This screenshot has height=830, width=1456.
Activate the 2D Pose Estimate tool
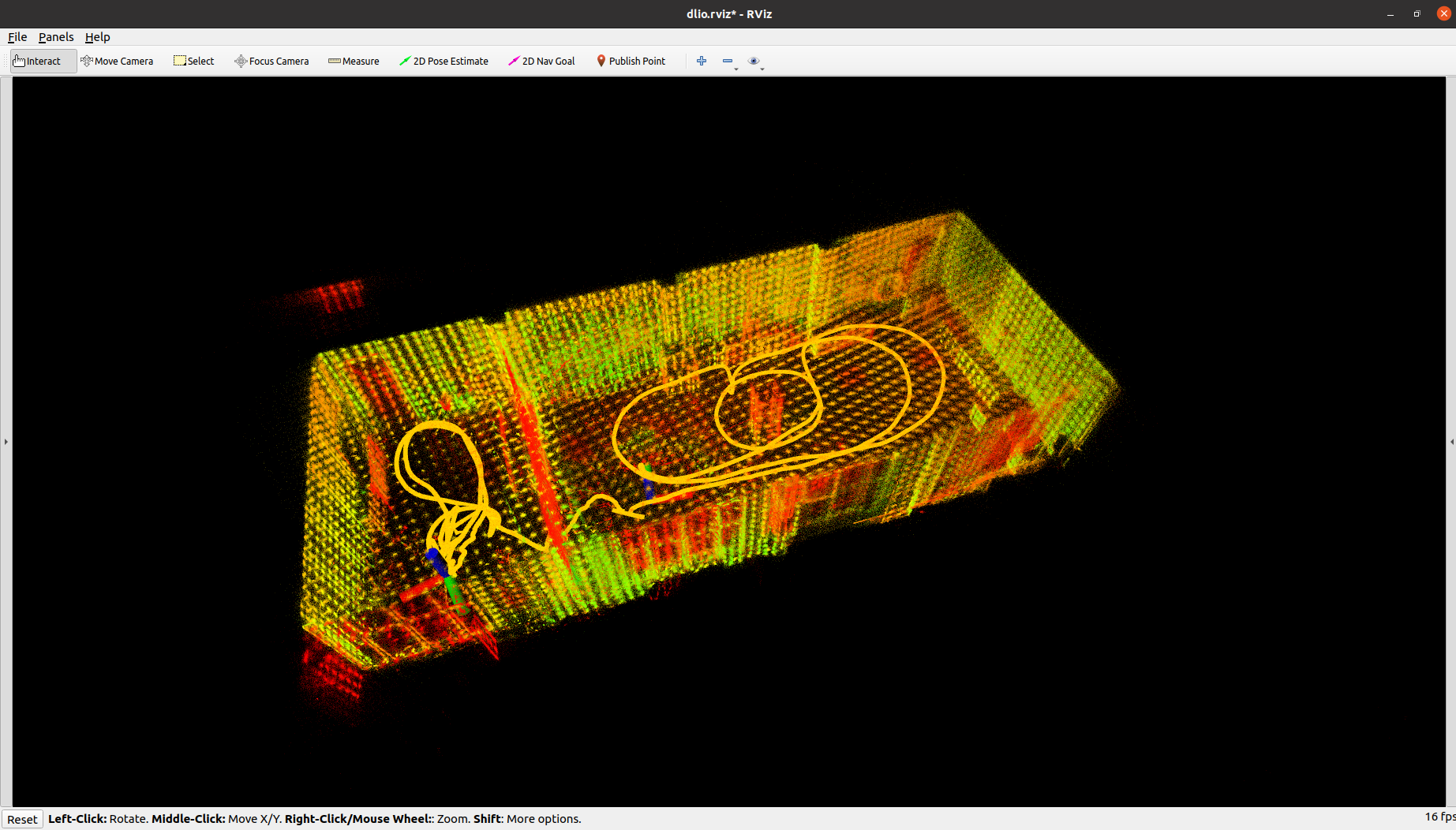point(444,61)
